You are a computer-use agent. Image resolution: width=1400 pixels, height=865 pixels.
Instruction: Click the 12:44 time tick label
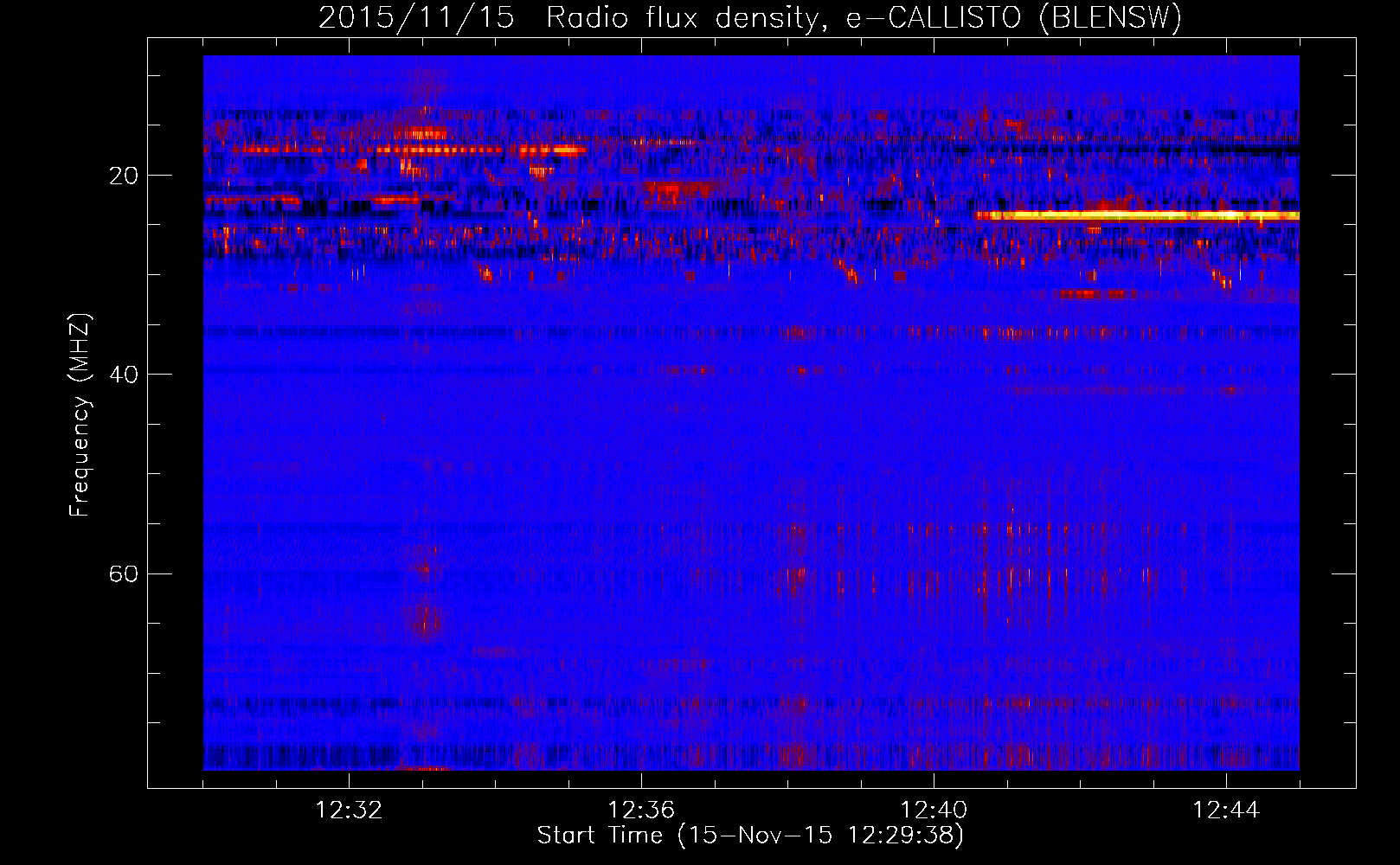pos(1226,811)
